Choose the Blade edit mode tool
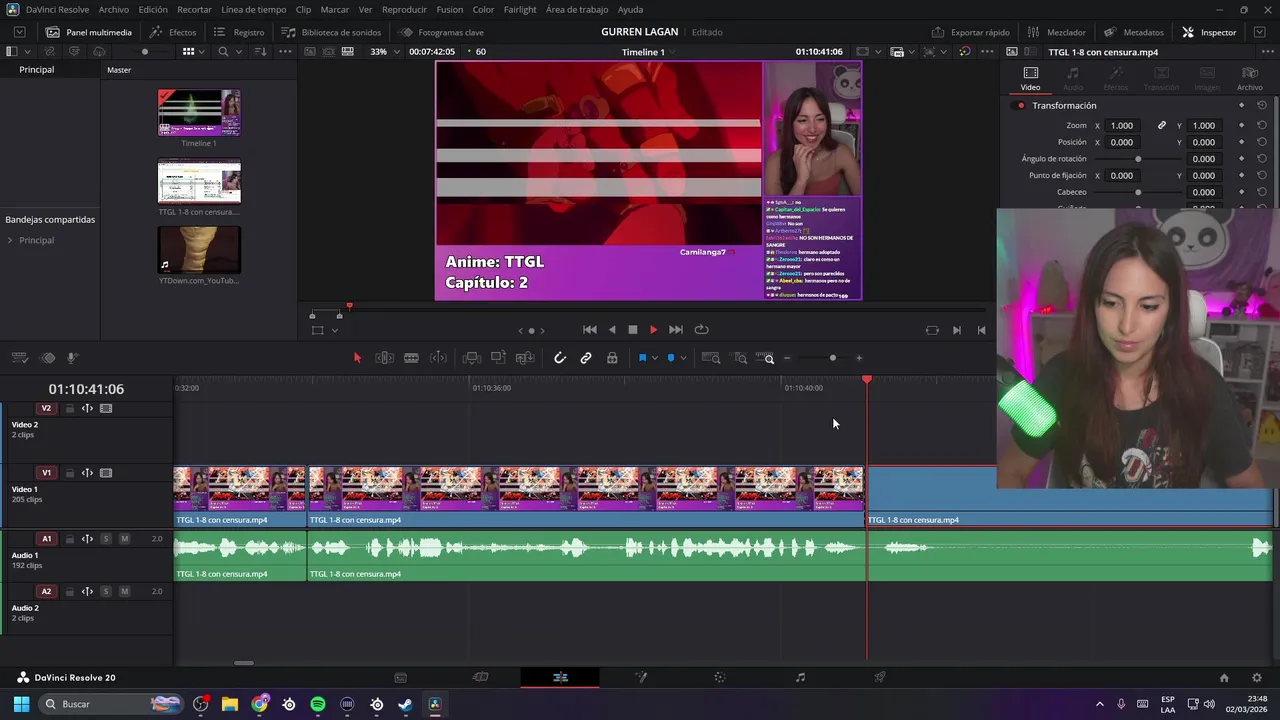The width and height of the screenshot is (1280, 720). coord(411,358)
